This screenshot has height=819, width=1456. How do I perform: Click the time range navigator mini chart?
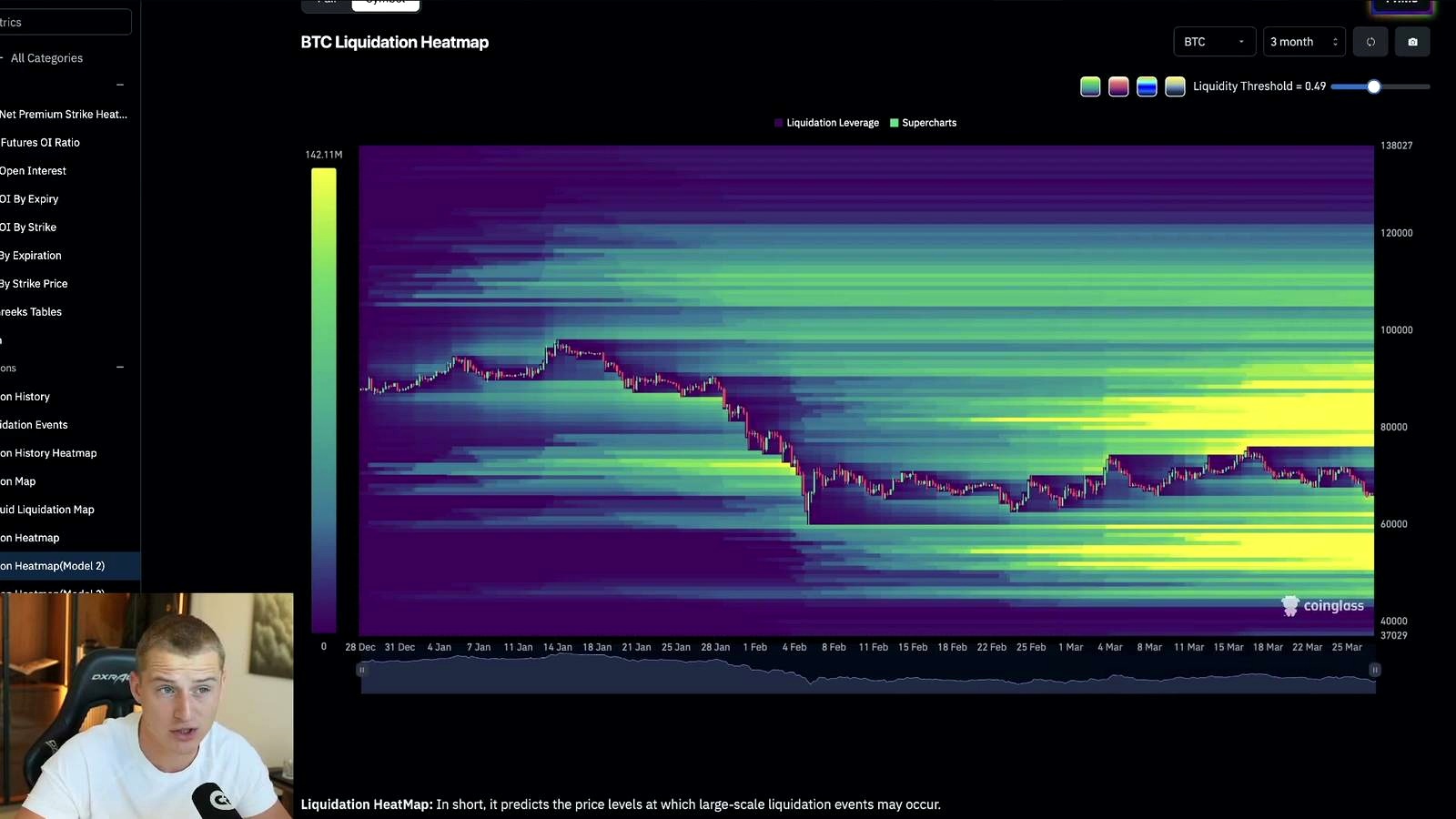tap(868, 673)
